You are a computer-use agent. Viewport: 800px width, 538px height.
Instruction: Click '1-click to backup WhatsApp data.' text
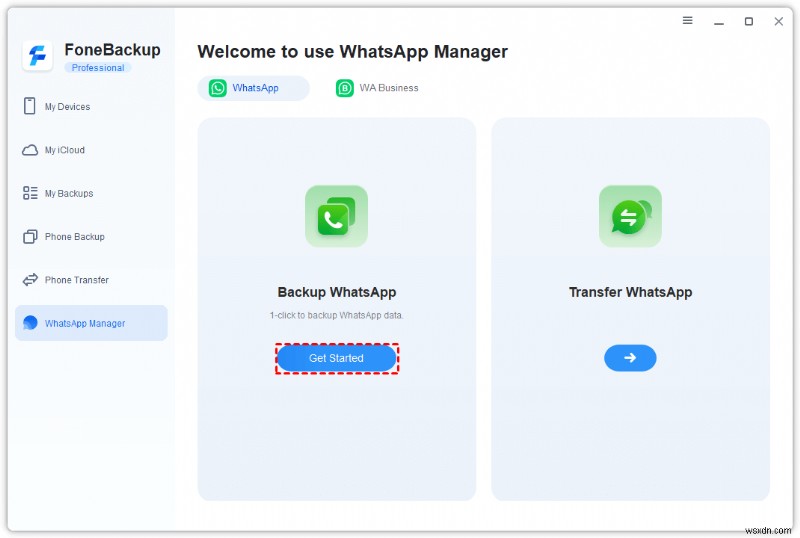coord(336,315)
